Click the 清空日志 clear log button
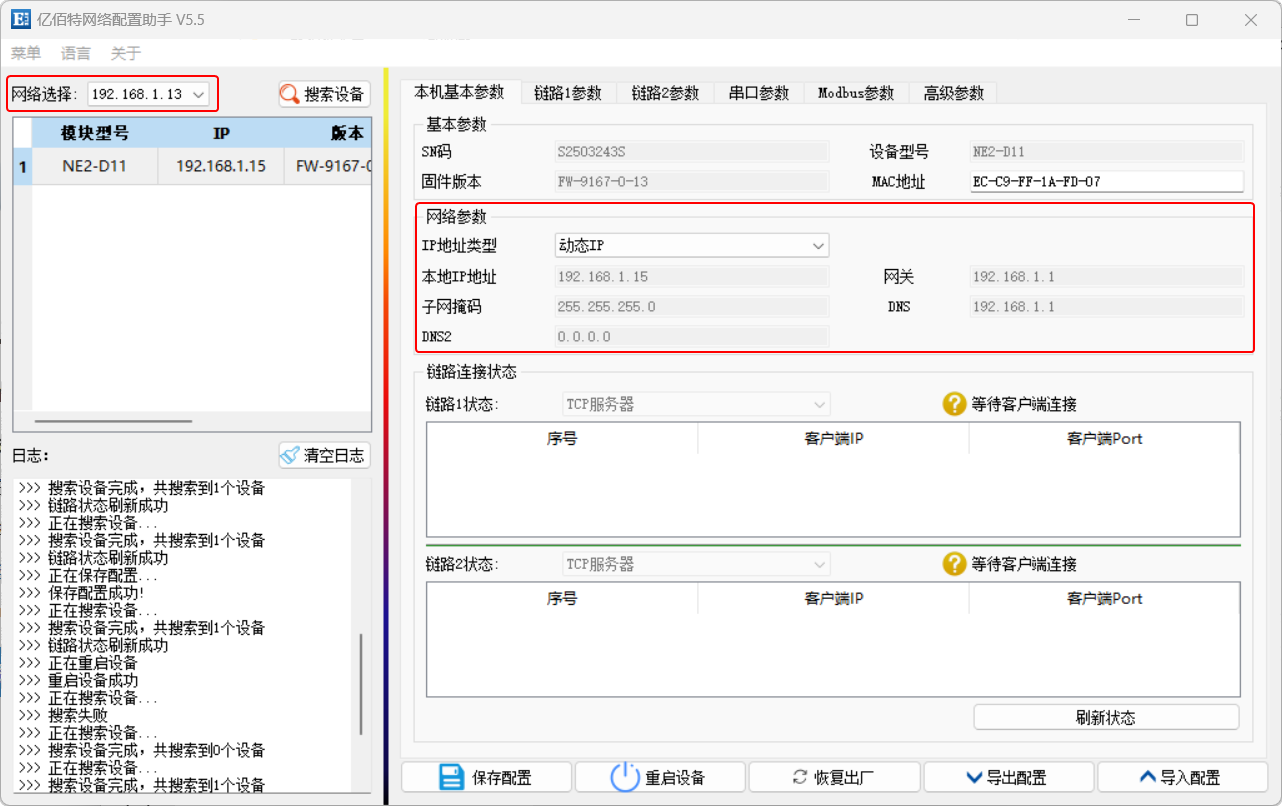The height and width of the screenshot is (806, 1282). (324, 455)
